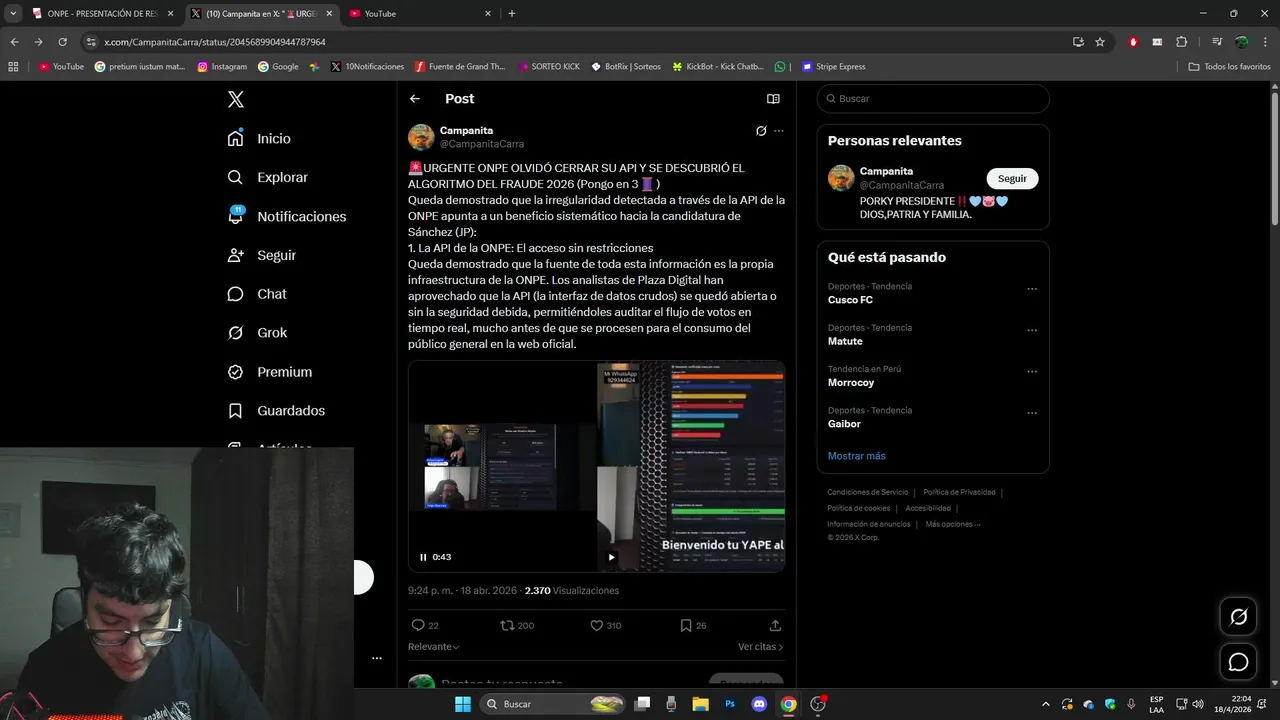
Task: Open Condiciones de Servicio link
Action: coord(867,492)
